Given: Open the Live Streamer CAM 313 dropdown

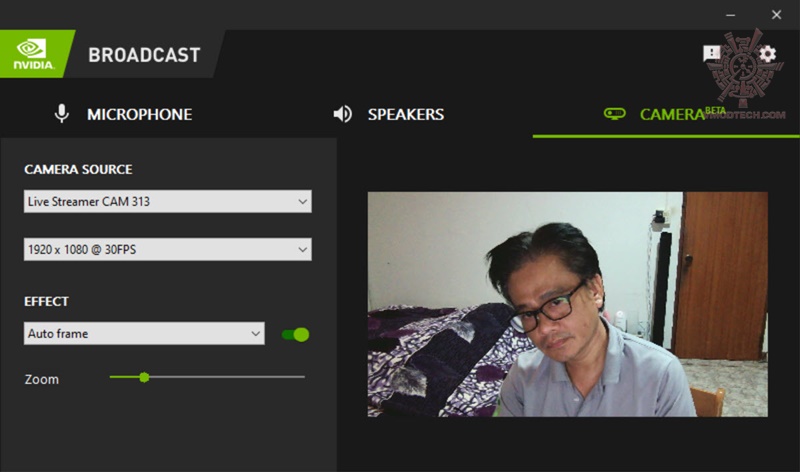Looking at the screenshot, I should (167, 202).
